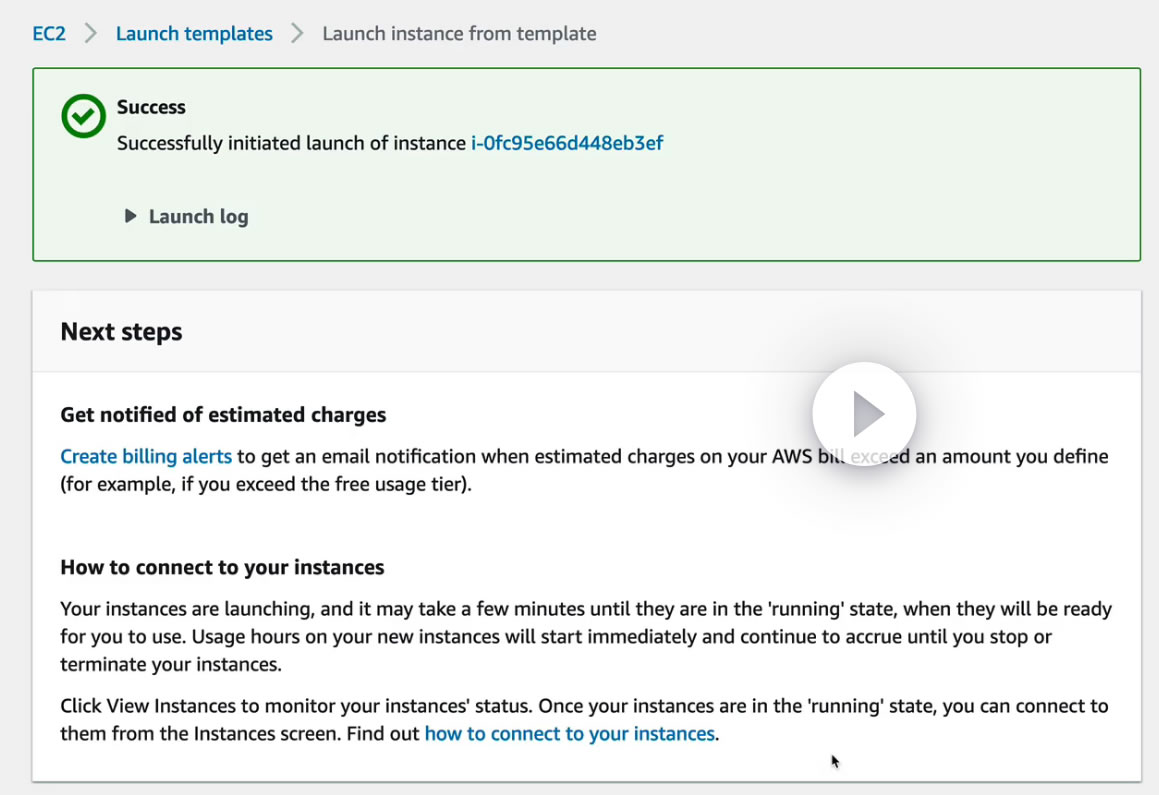Click the bold 'How to connect to your instances' heading
The image size is (1159, 795).
click(x=222, y=568)
